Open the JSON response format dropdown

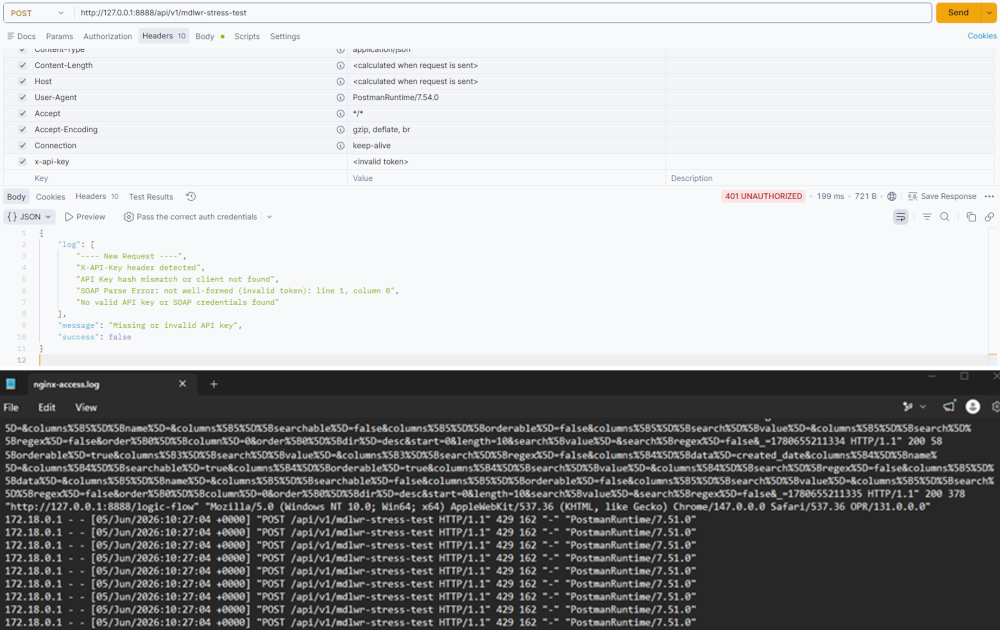[29, 217]
